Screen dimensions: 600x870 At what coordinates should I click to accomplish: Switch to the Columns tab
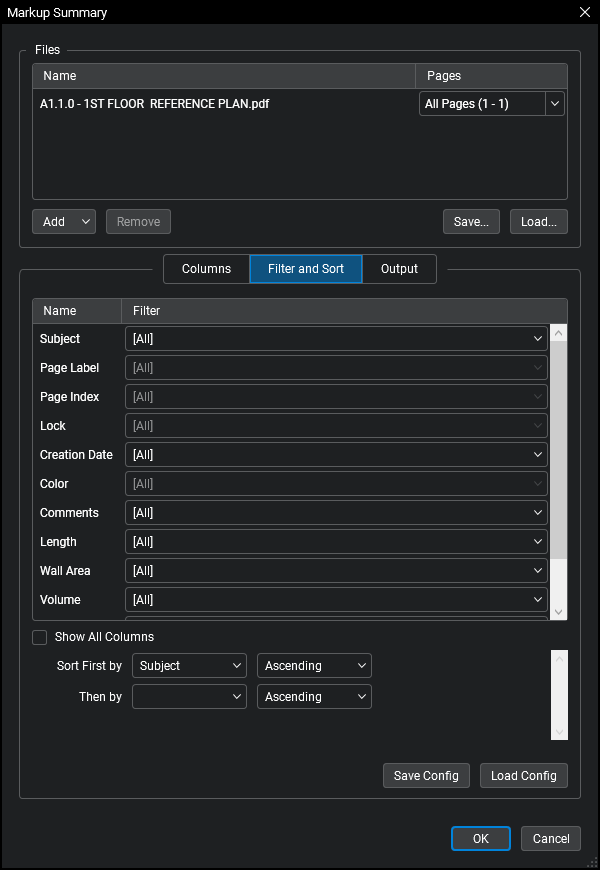pos(206,269)
